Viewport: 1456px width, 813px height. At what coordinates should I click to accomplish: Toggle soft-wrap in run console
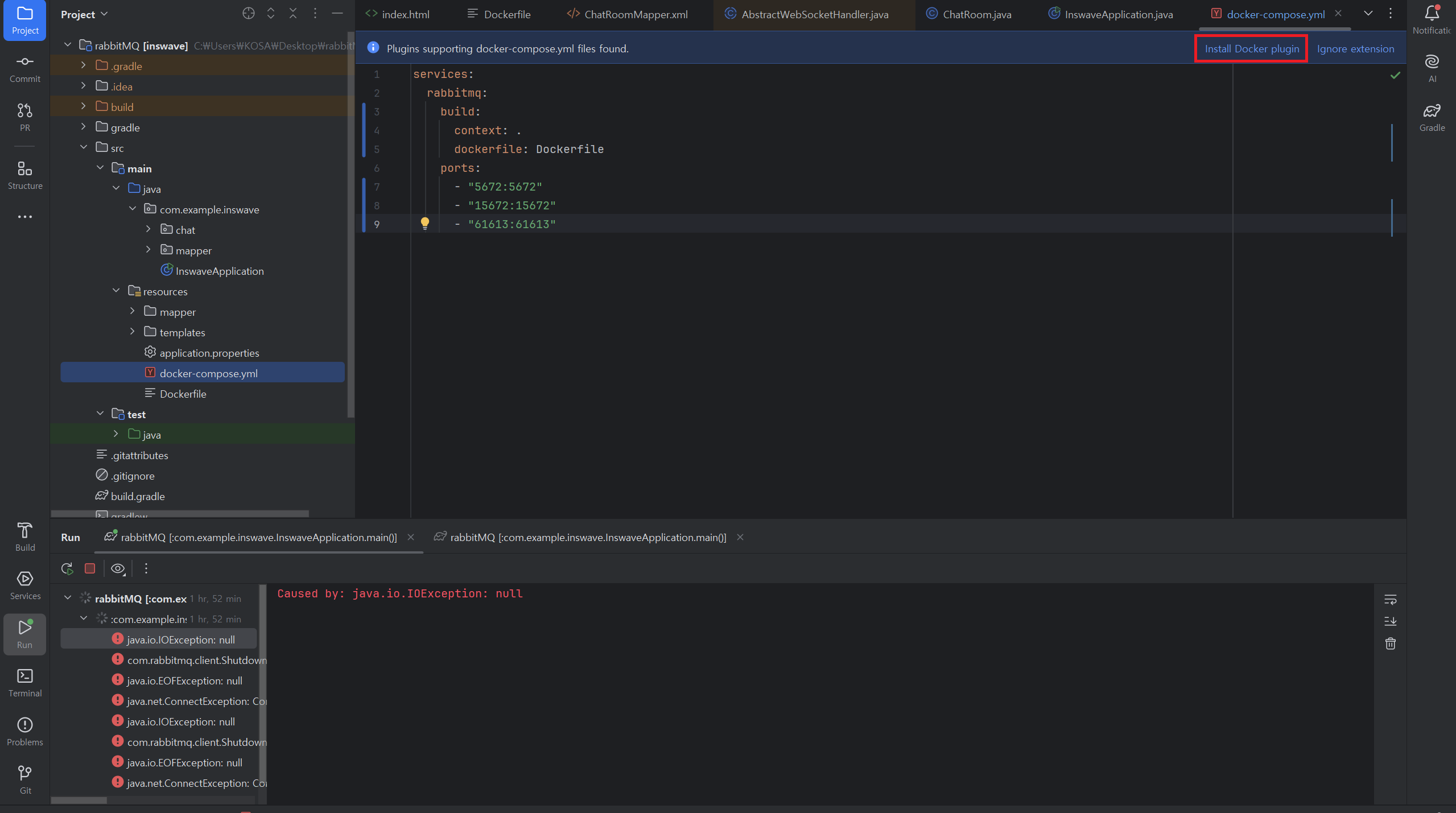click(1390, 600)
